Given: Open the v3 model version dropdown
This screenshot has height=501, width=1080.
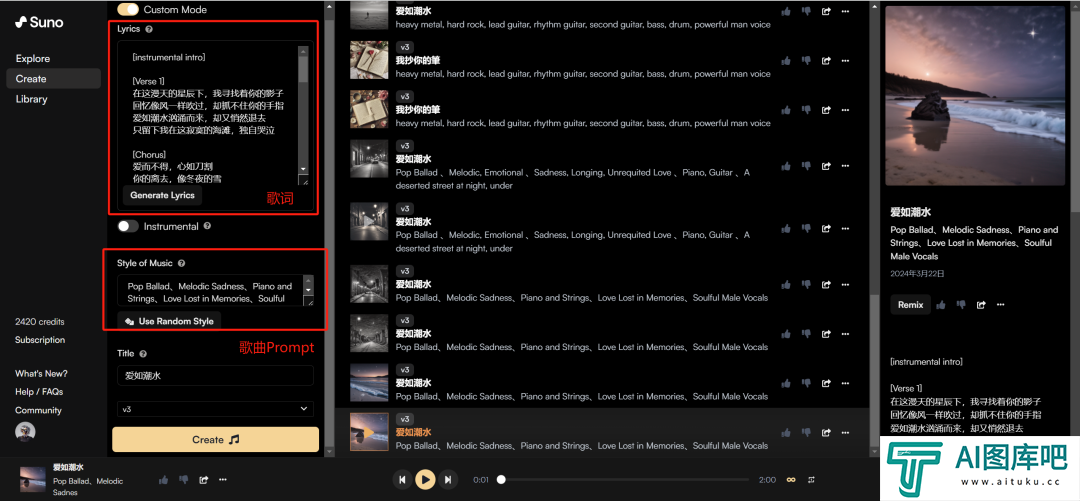Looking at the screenshot, I should click(215, 409).
